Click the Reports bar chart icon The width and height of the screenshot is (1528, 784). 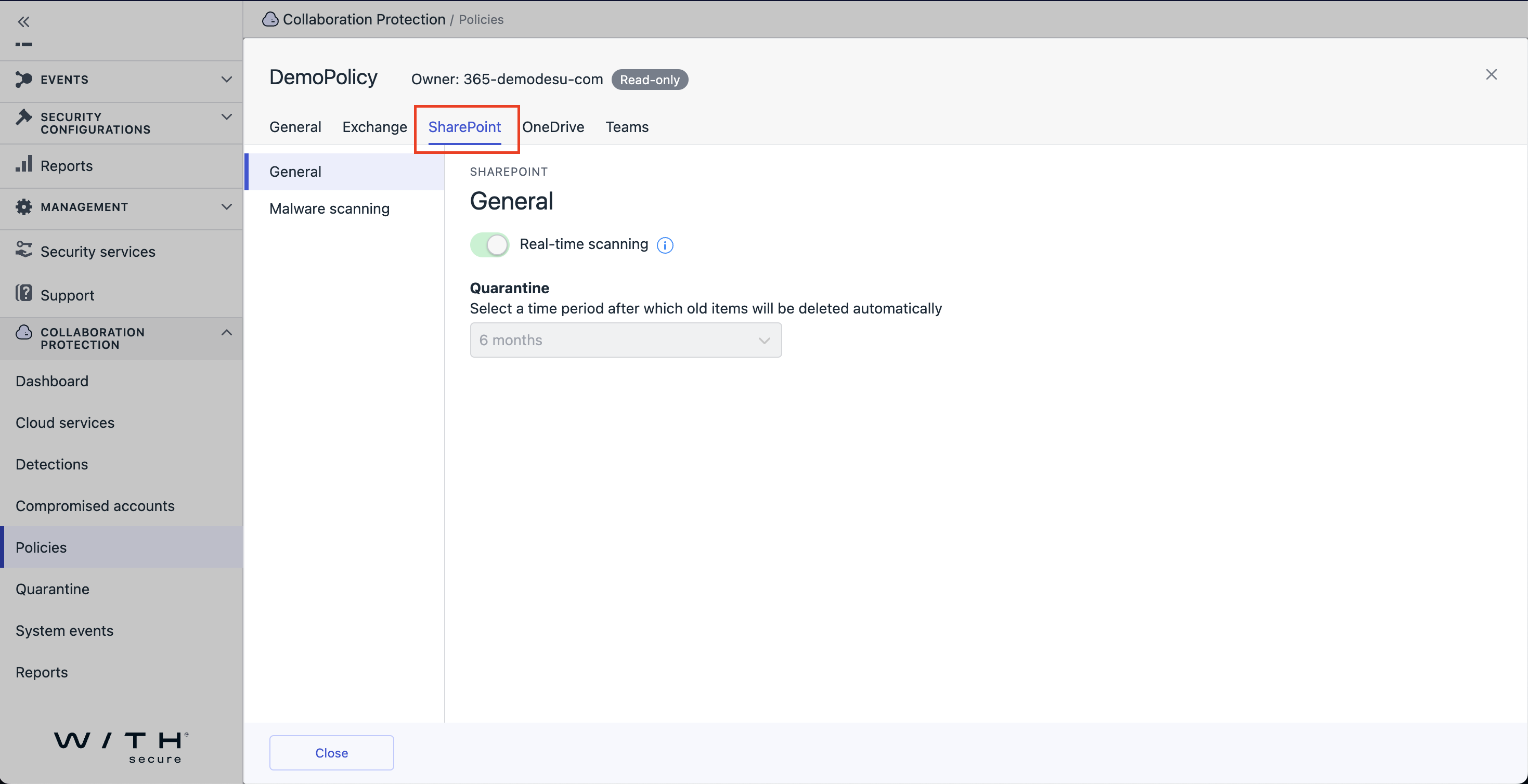24,164
